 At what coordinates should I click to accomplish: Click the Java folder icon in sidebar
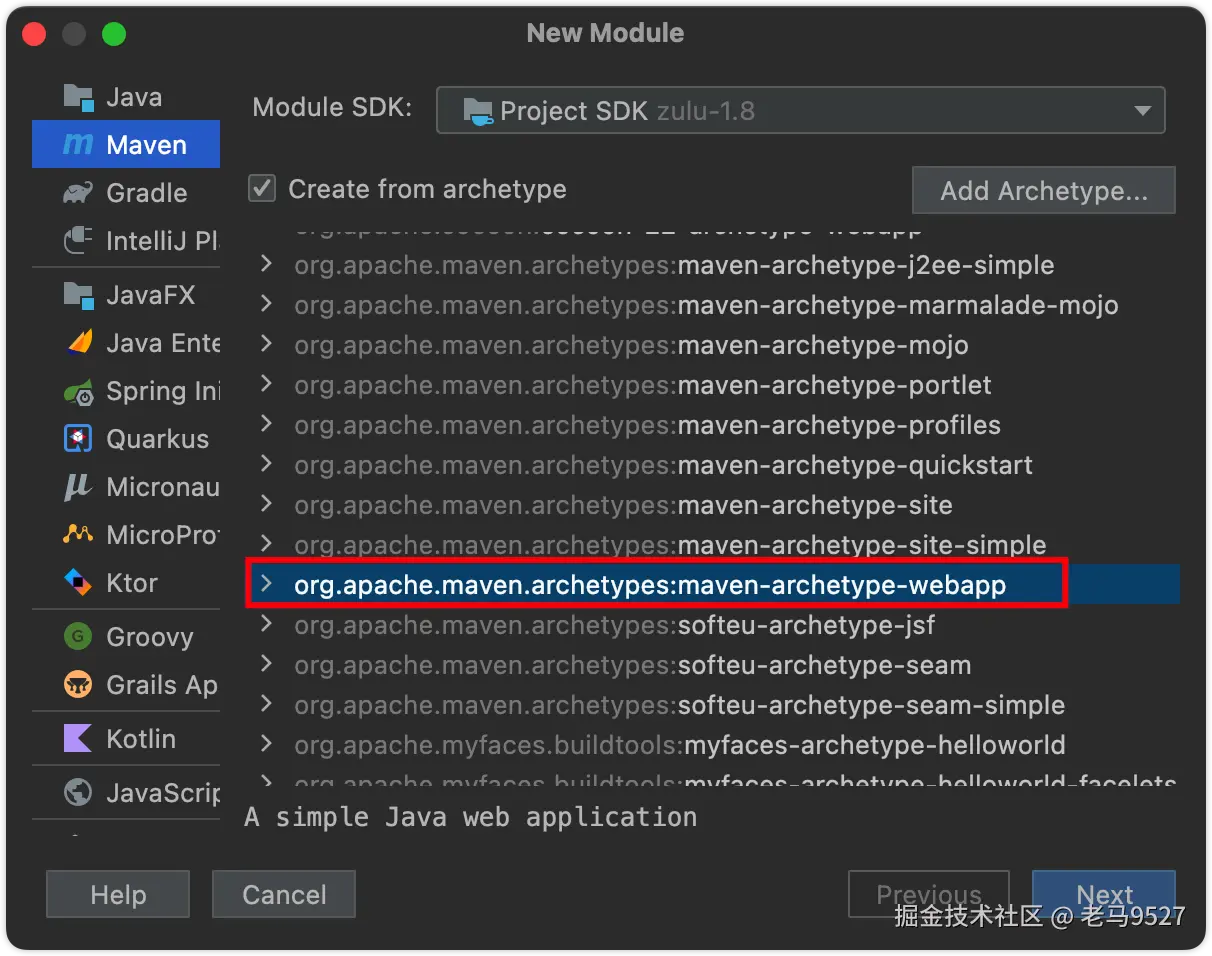(78, 97)
